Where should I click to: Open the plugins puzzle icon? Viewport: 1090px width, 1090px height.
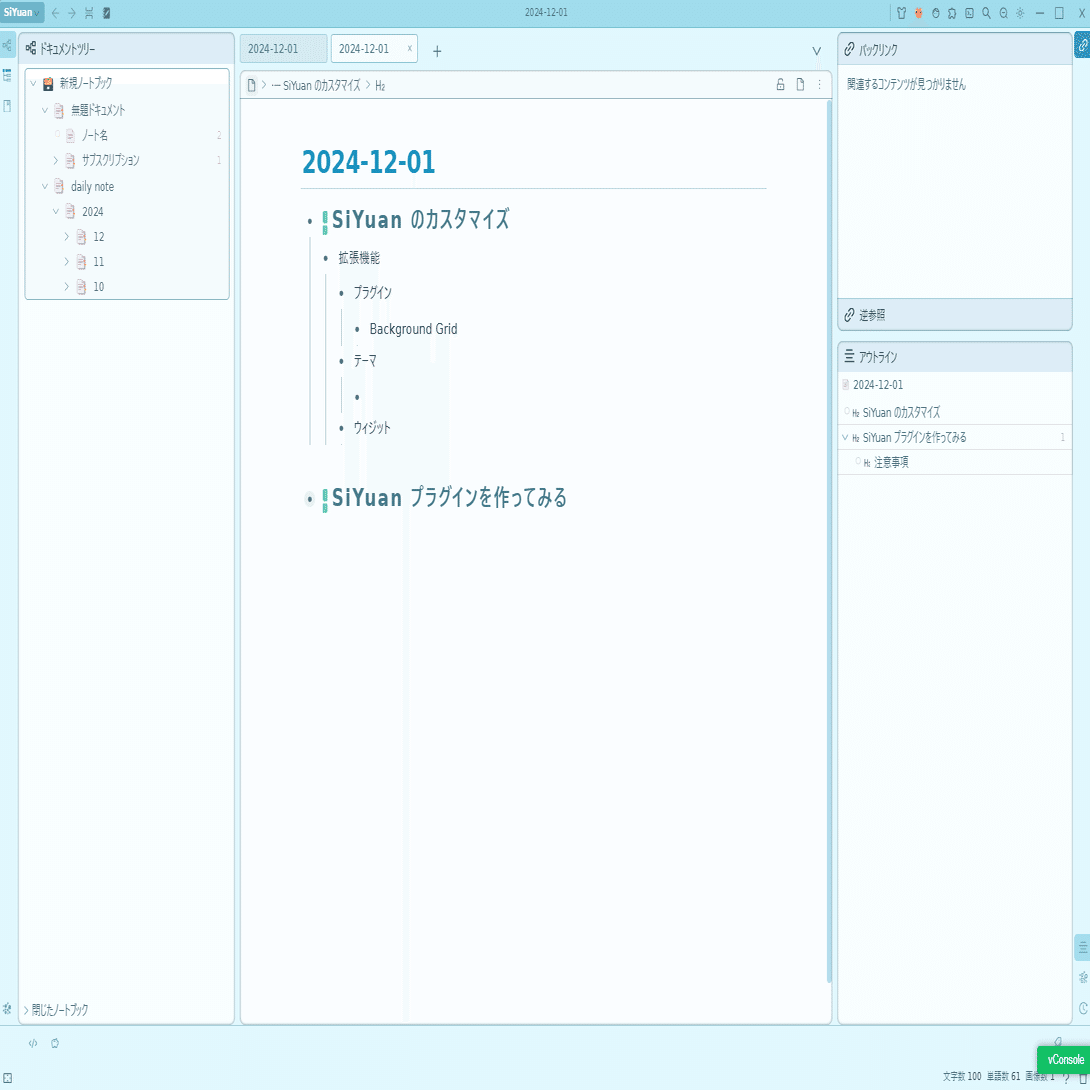click(952, 13)
